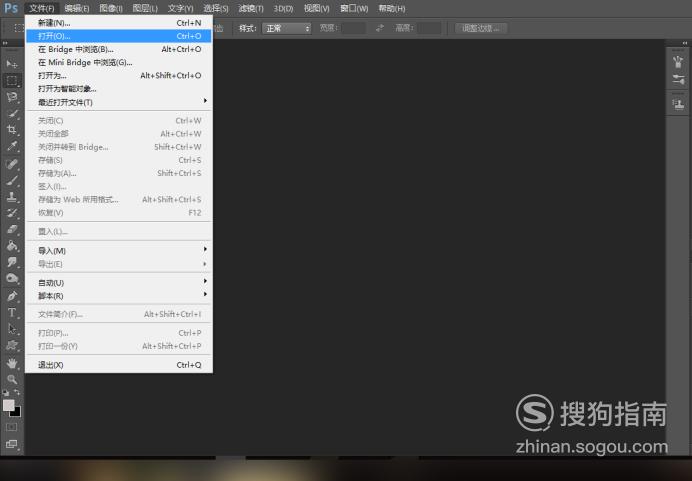
Task: Choose 在 Mini Bridge 中浏览(G)...
Action: click(x=119, y=63)
